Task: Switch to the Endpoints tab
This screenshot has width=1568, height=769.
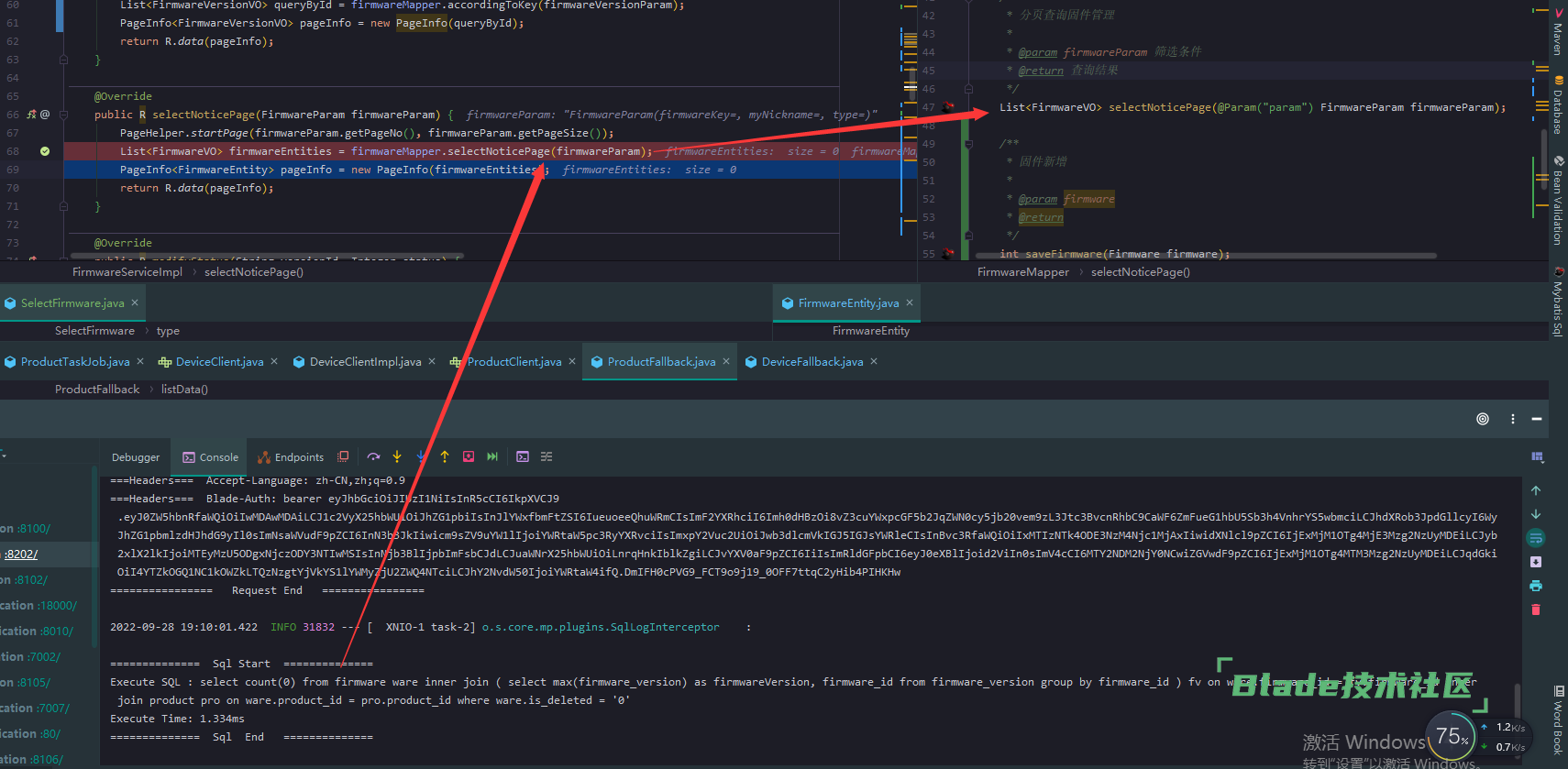Action: 291,457
